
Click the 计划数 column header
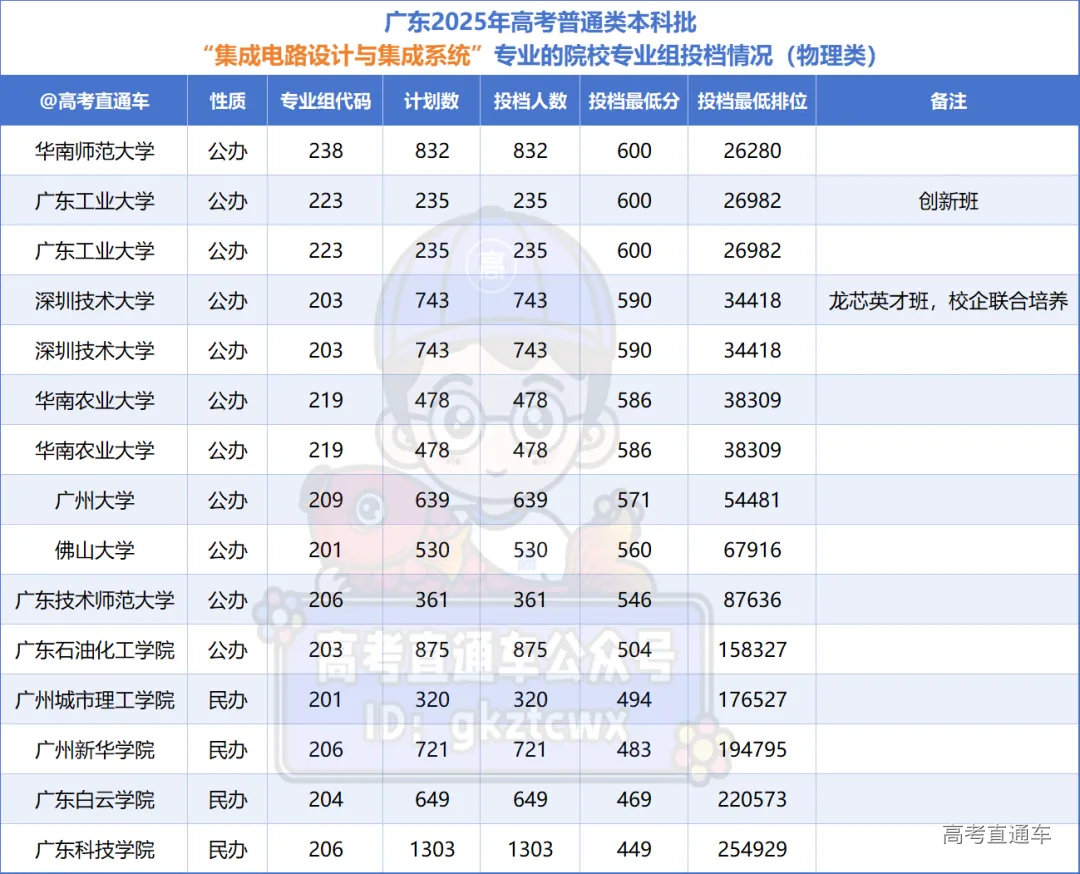[x=431, y=101]
